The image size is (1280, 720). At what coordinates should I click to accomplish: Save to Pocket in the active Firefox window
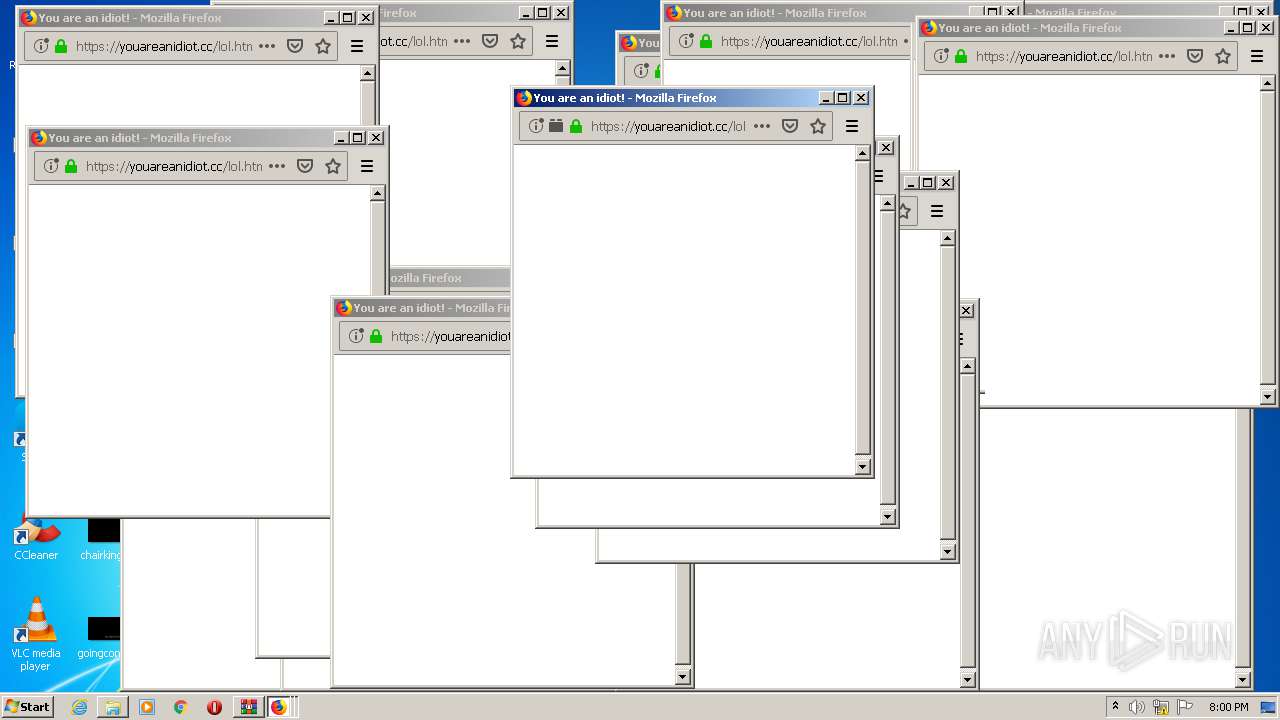pos(790,126)
